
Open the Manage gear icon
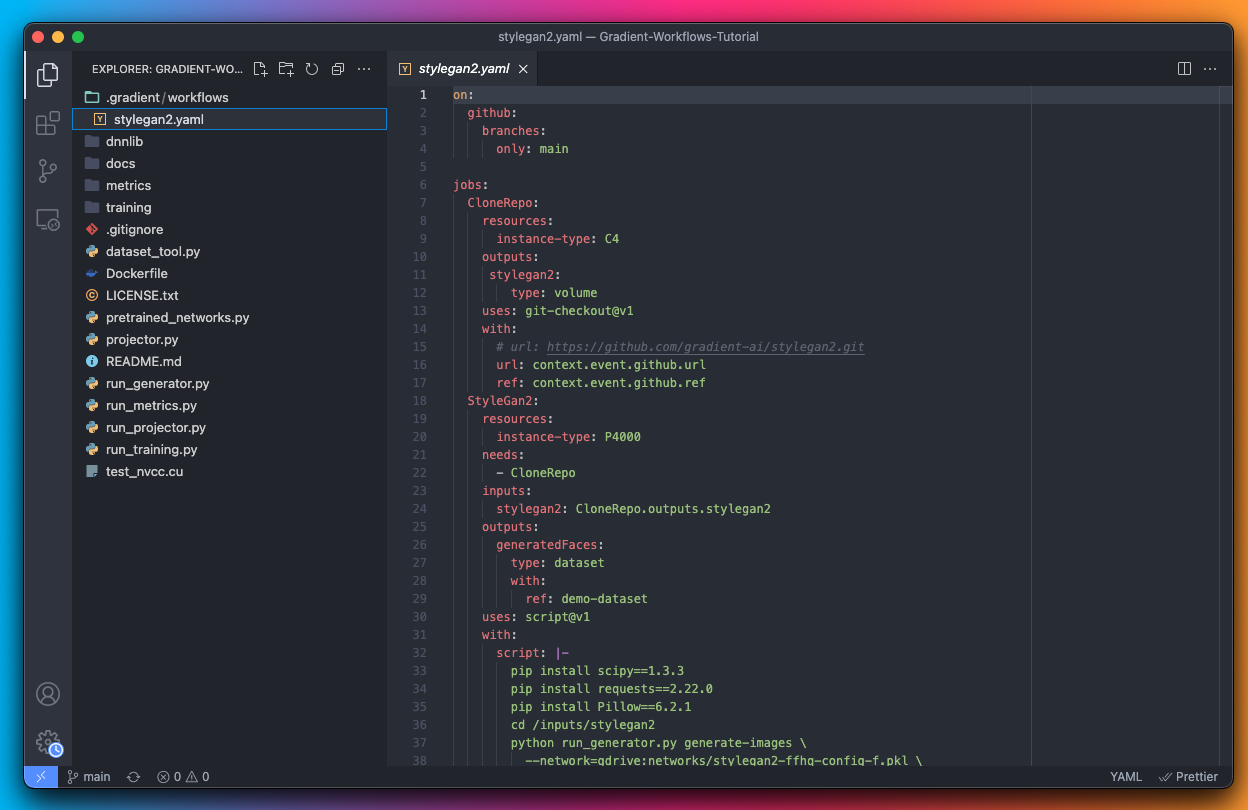coord(48,743)
